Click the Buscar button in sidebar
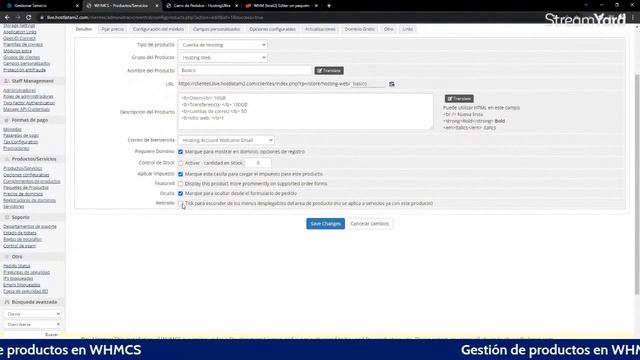 [51, 335]
